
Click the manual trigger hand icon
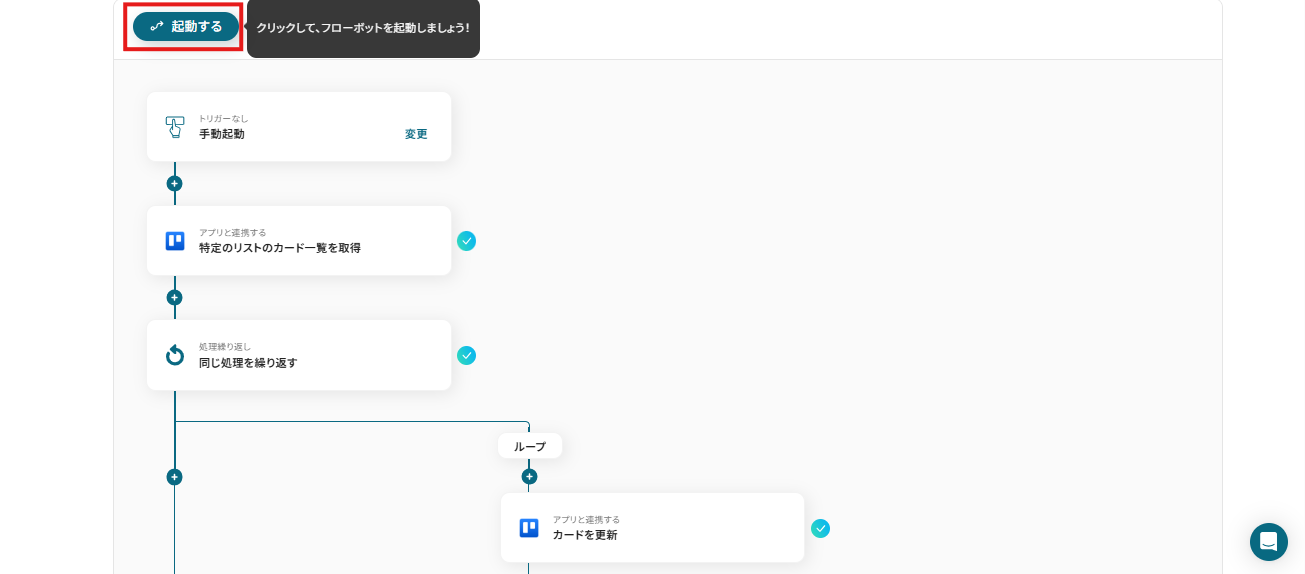(175, 127)
